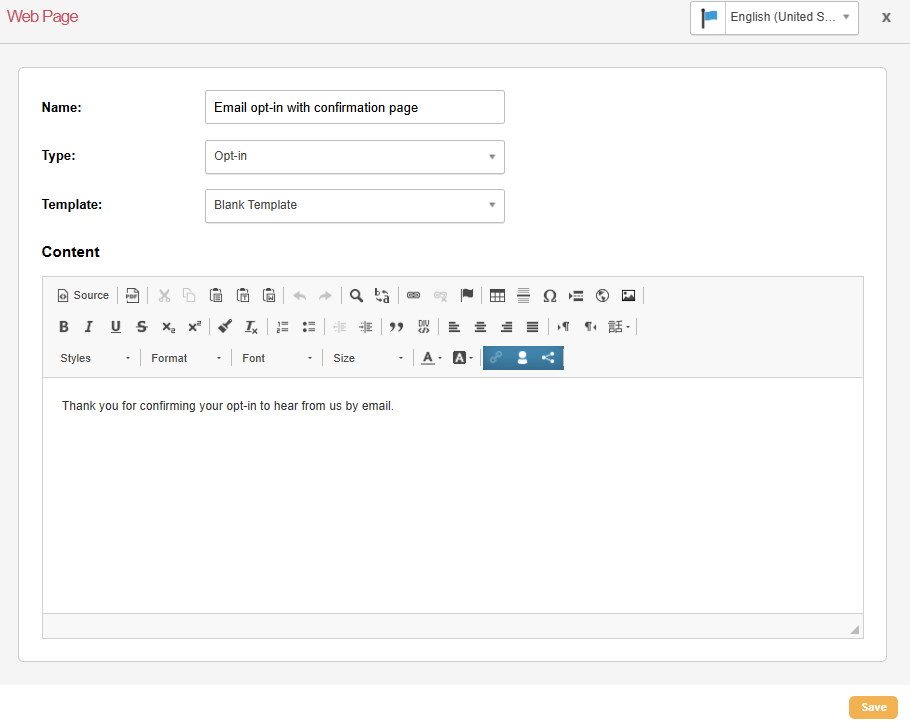This screenshot has width=910, height=724.
Task: Open the English language selector
Action: pos(774,18)
